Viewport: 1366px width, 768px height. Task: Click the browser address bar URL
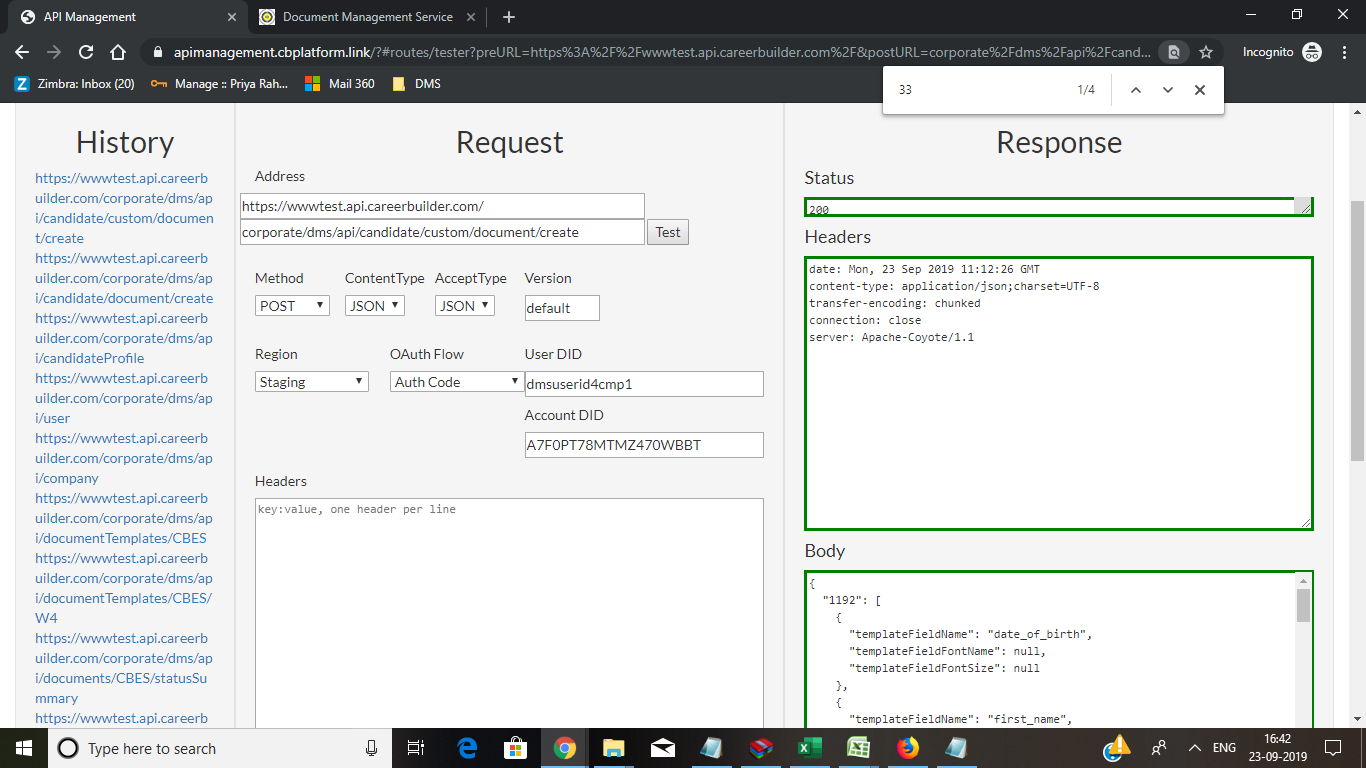660,52
